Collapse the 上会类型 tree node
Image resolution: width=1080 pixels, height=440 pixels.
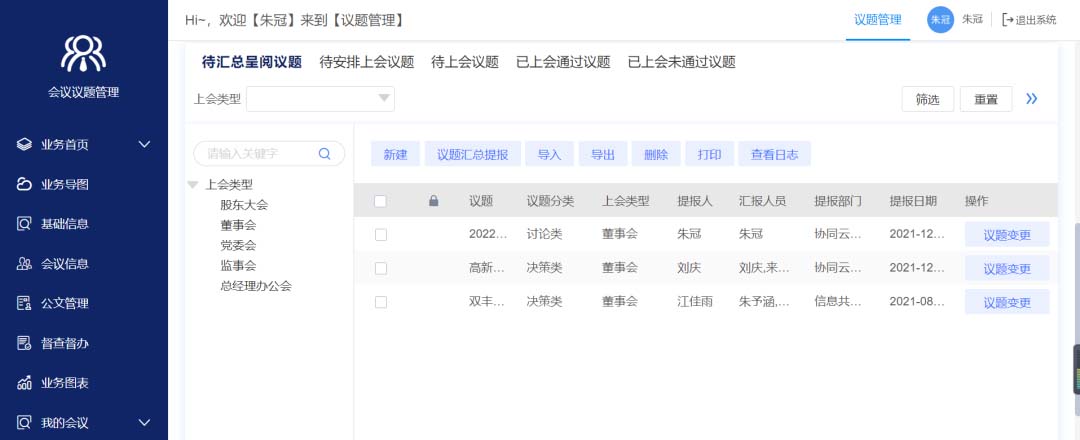click(x=193, y=184)
